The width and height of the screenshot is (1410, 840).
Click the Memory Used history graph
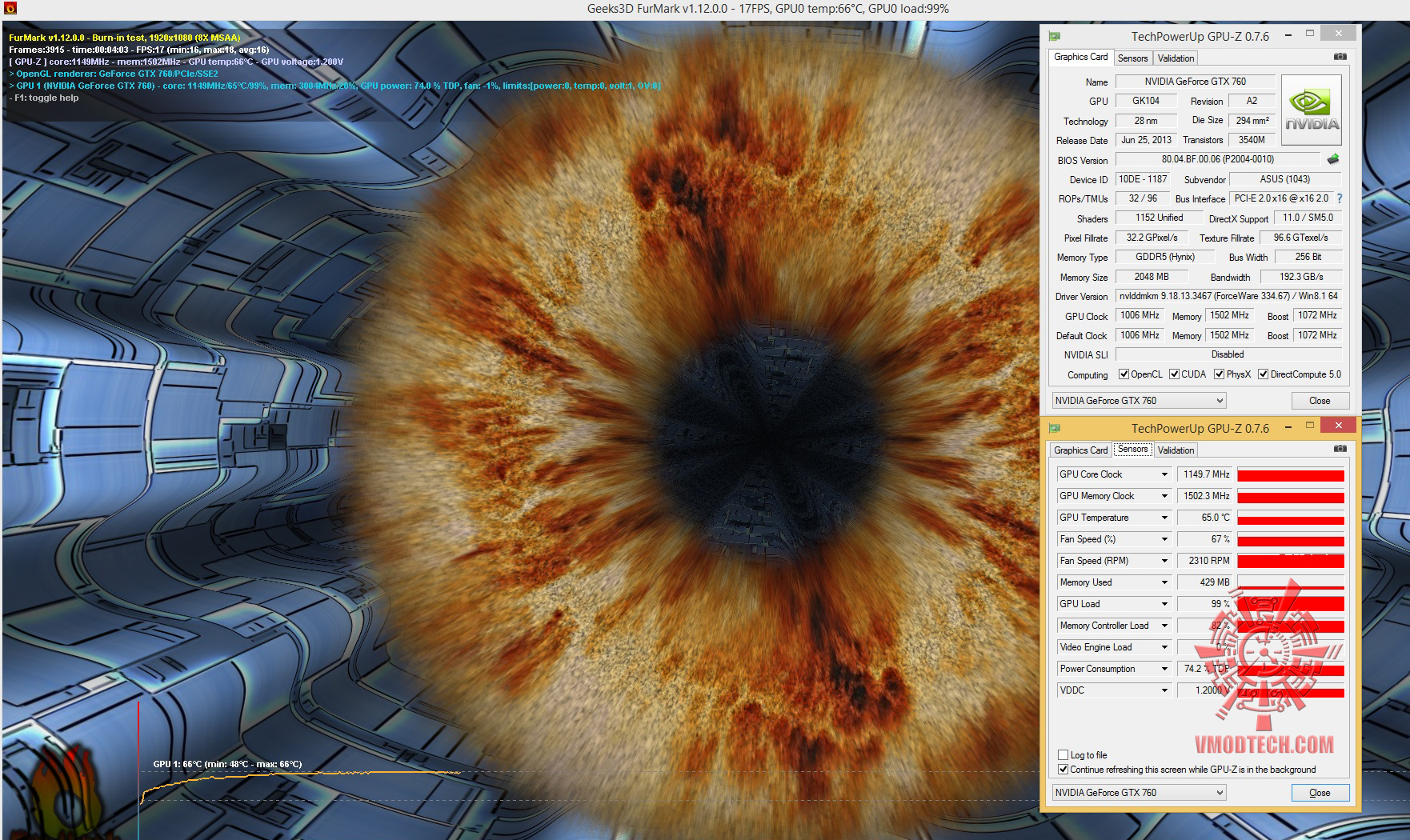pyautogui.click(x=1291, y=582)
